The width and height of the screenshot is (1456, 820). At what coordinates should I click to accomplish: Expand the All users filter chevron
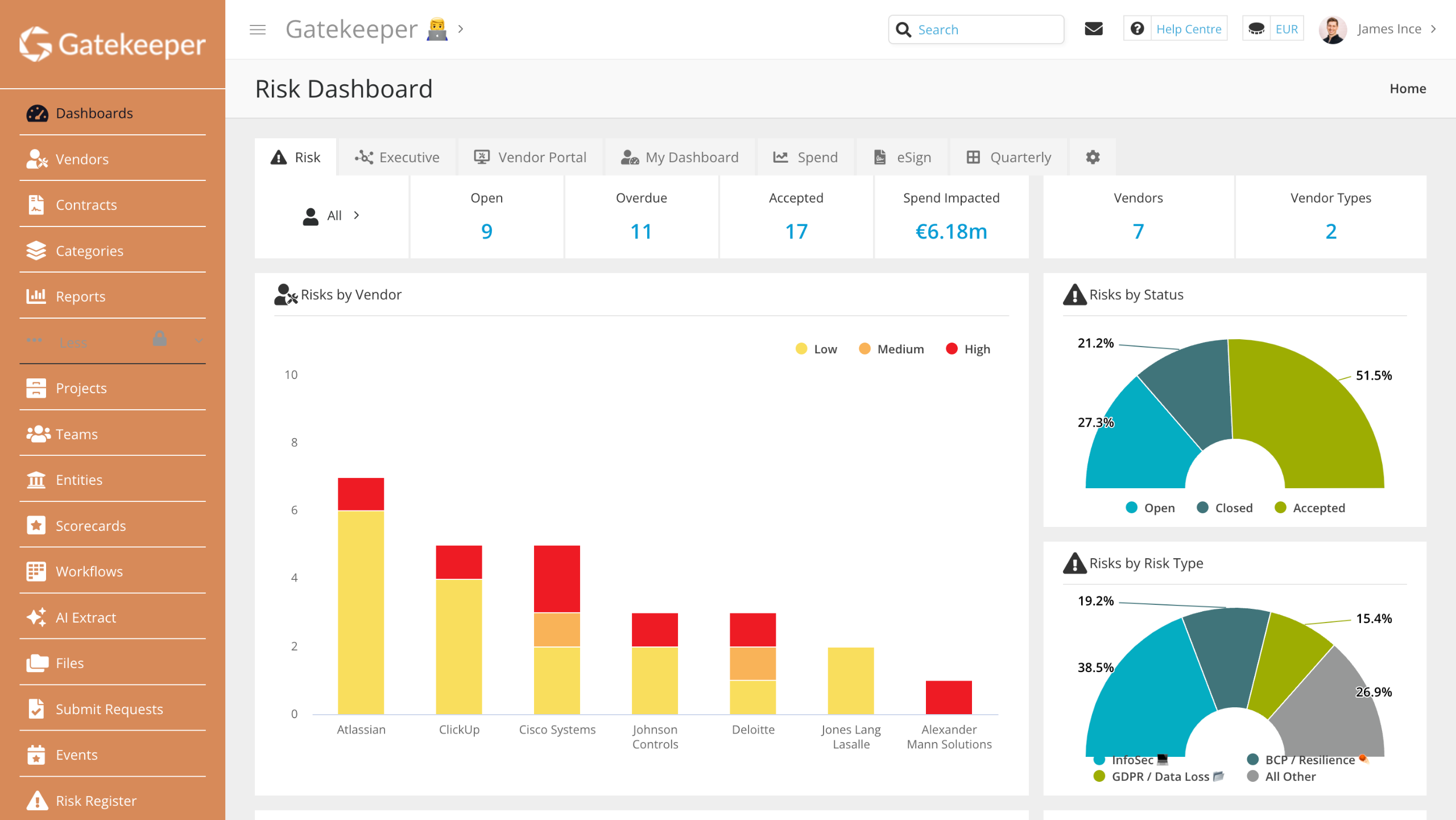click(x=357, y=215)
